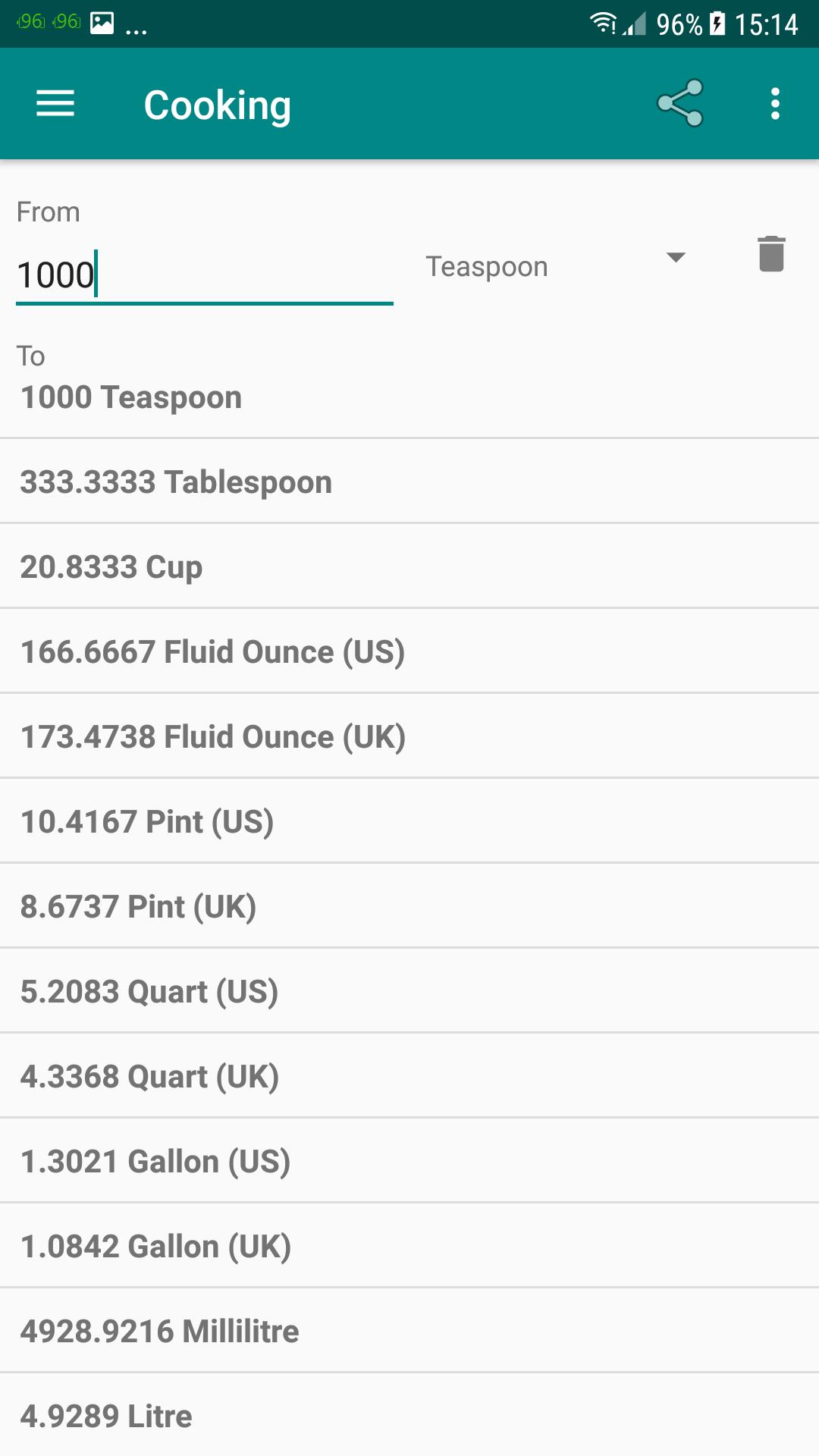Click the From value input field
The width and height of the screenshot is (819, 1456).
205,275
